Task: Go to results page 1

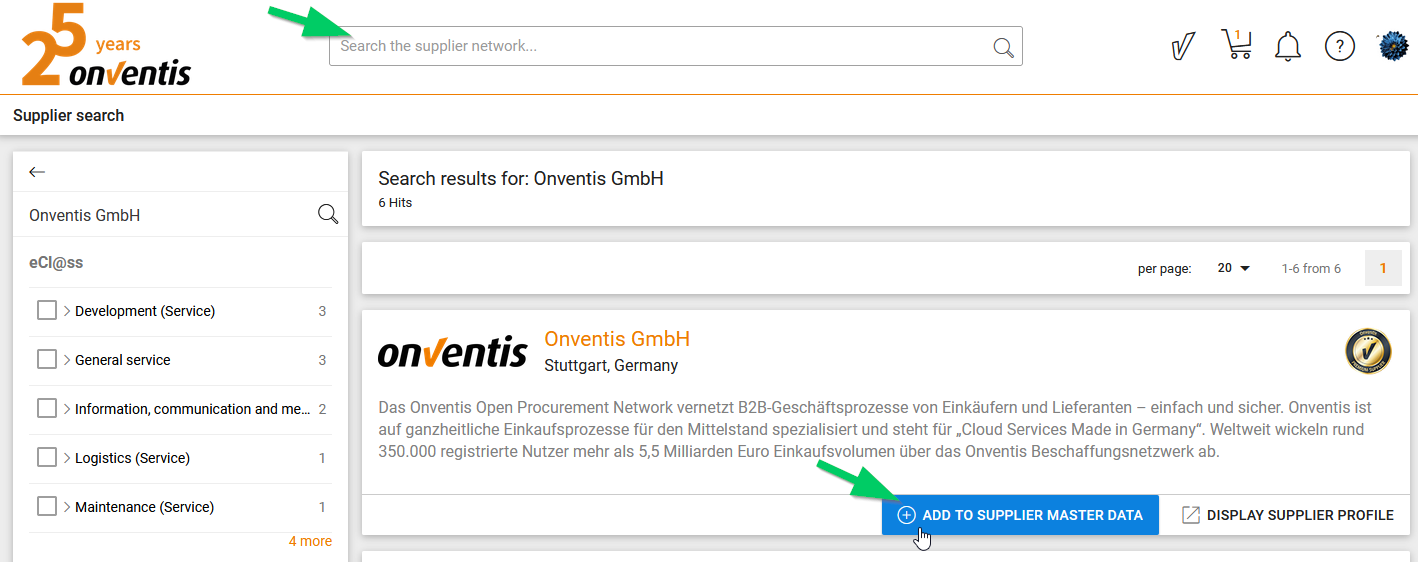Action: point(1383,268)
